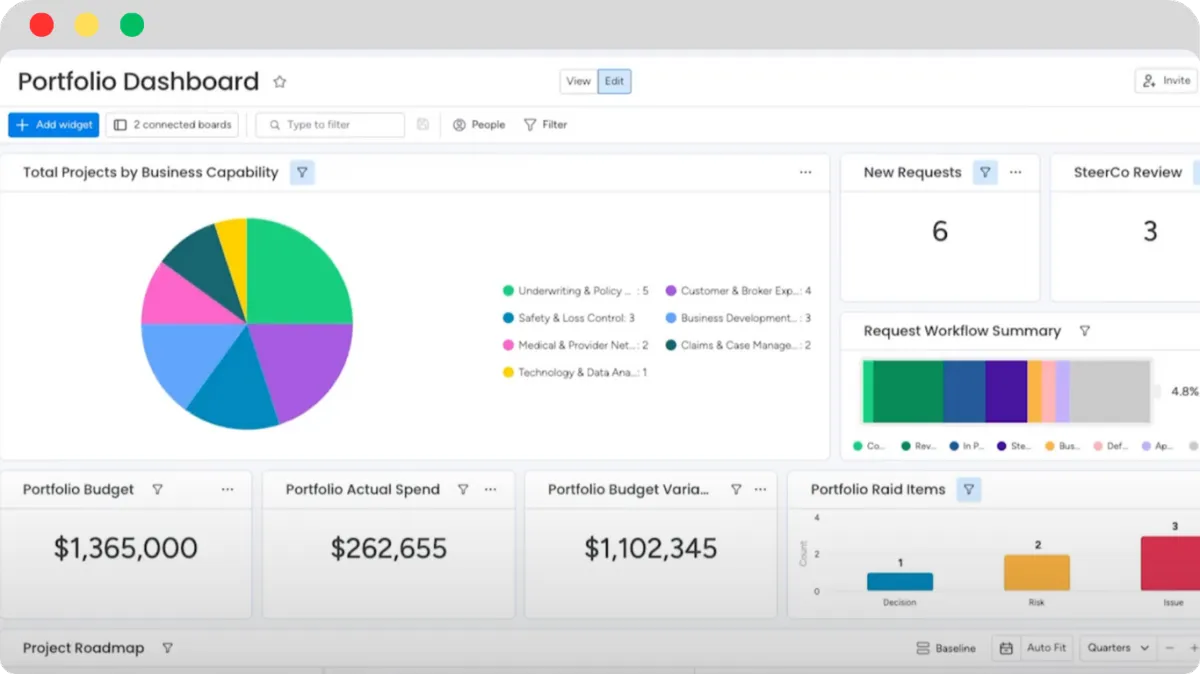Click the Safety & Loss Control legend entry
This screenshot has height=674, width=1200.
coord(569,318)
